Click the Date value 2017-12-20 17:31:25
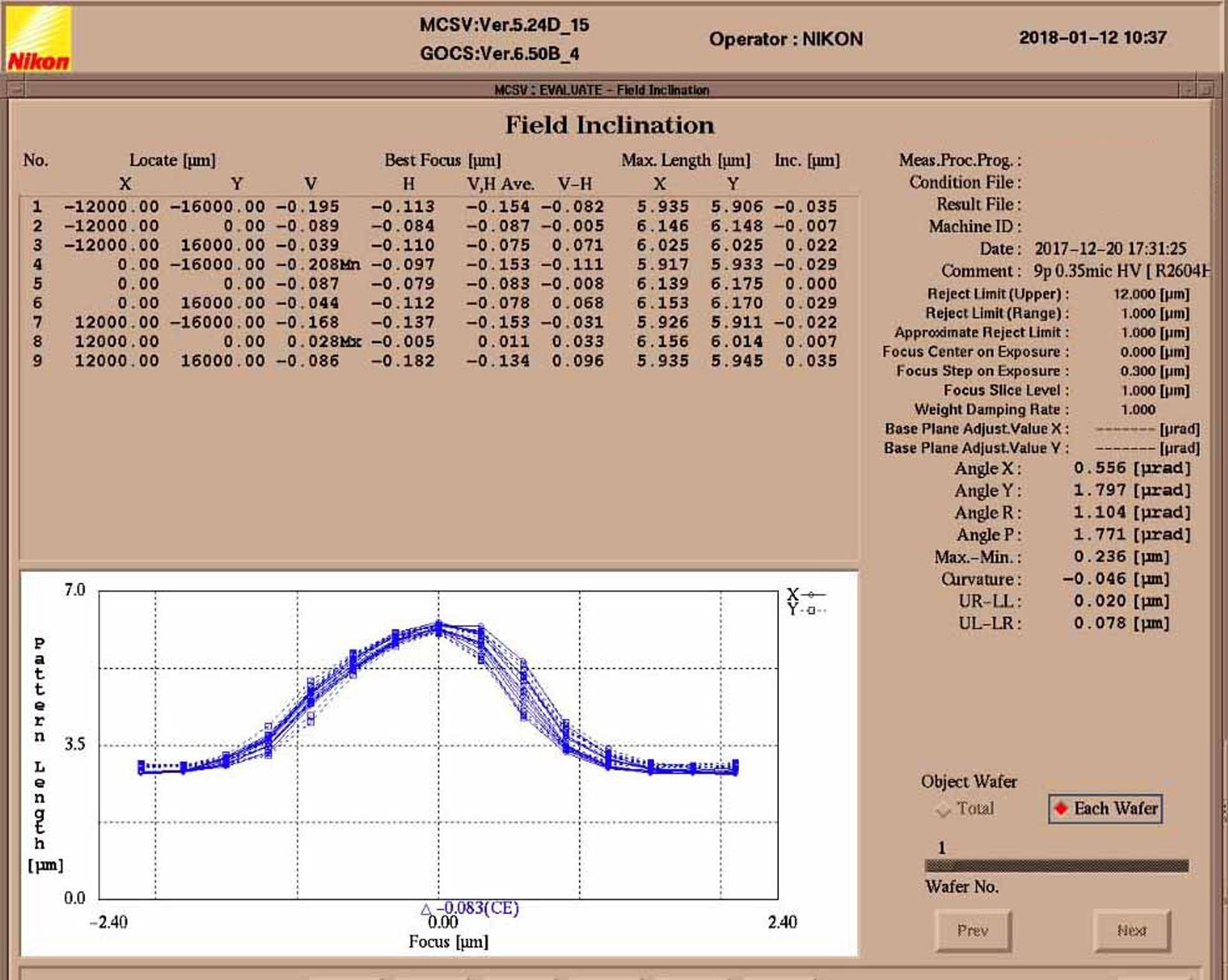 point(1110,248)
